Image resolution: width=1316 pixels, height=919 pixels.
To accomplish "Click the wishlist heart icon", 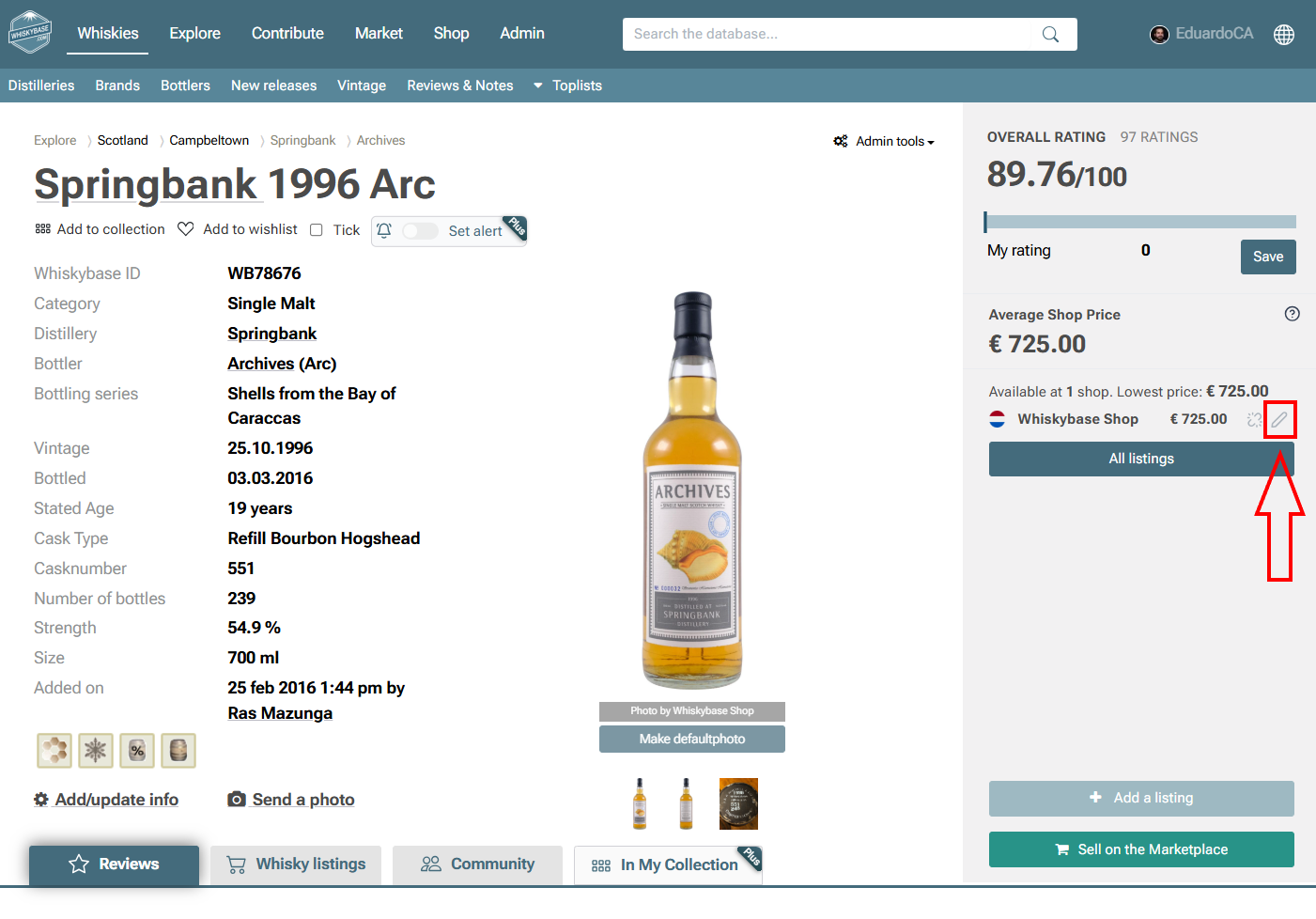I will [186, 229].
